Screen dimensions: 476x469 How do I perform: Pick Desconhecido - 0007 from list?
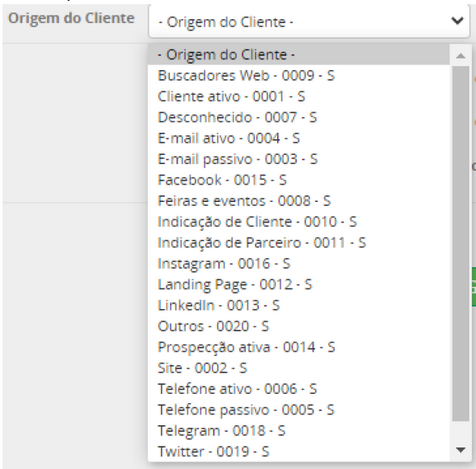(x=299, y=117)
